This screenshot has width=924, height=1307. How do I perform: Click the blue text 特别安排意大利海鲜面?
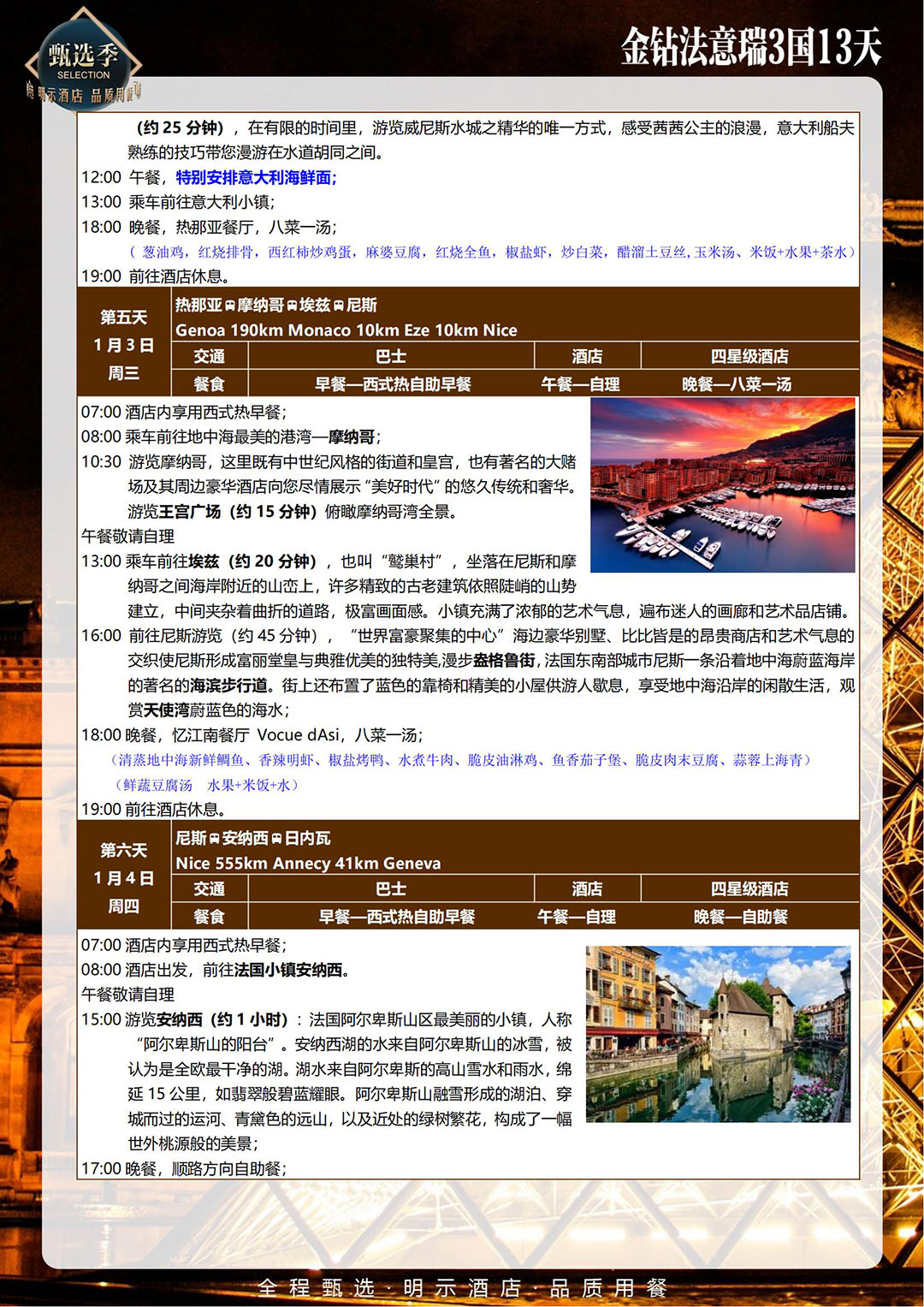(256, 177)
